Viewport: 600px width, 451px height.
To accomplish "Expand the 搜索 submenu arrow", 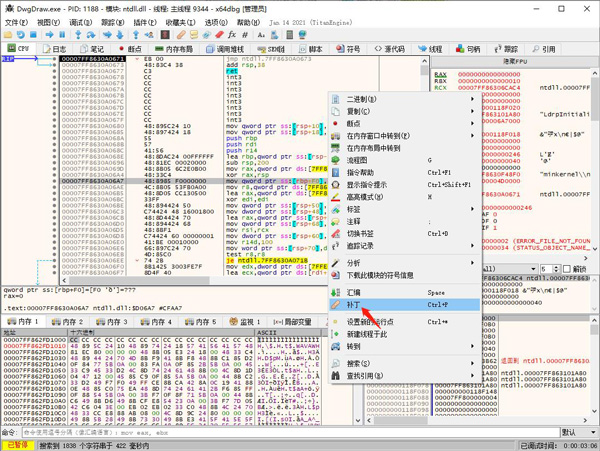I will coord(473,363).
